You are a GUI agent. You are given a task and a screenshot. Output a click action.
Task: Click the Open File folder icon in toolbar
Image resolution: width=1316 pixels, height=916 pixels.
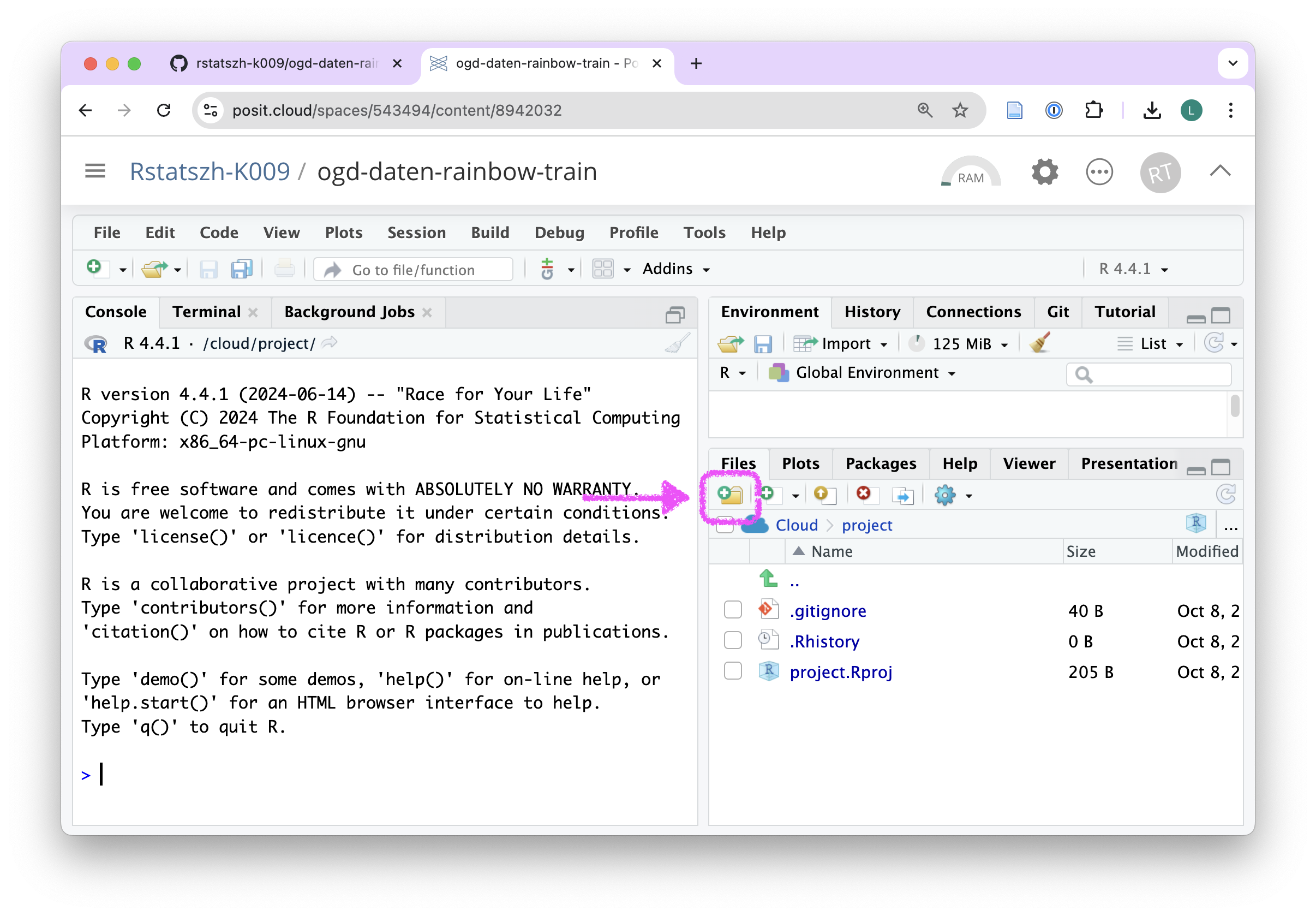(x=154, y=269)
